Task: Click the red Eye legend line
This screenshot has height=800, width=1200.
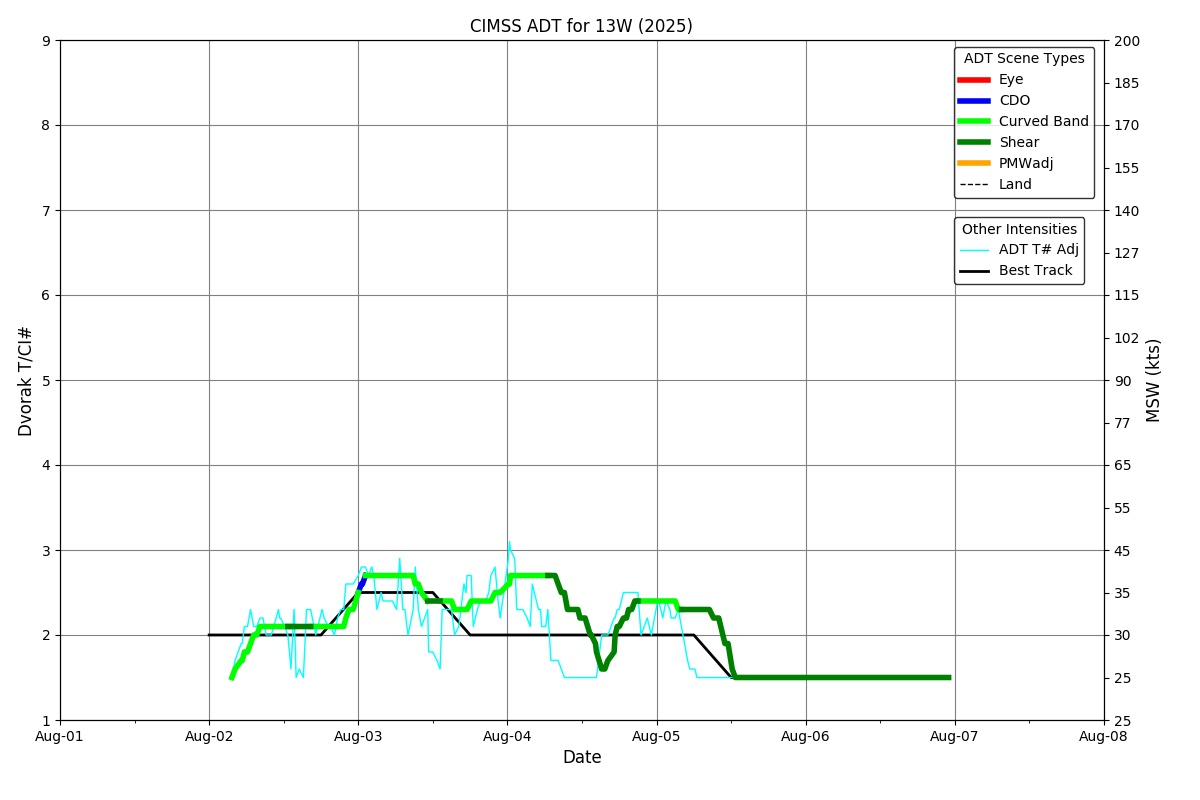Action: pyautogui.click(x=973, y=80)
